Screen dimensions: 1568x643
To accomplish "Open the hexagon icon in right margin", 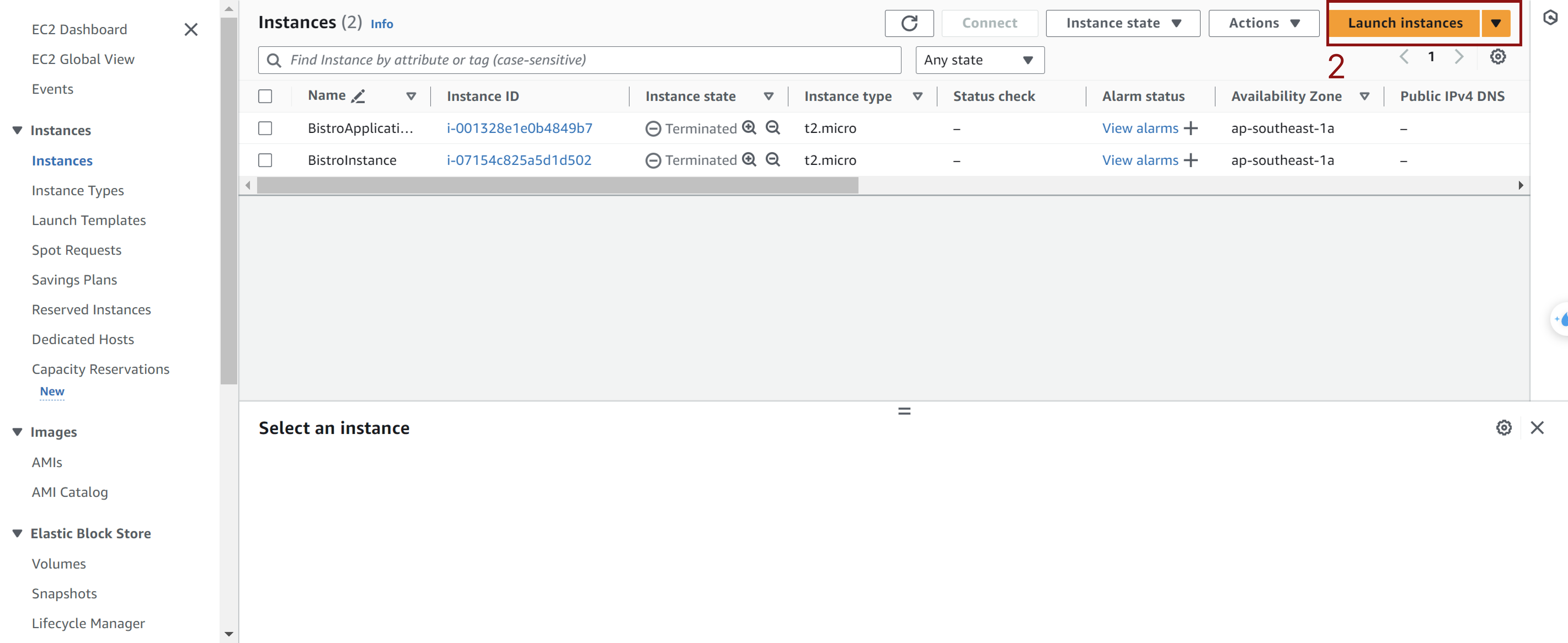I will (1550, 18).
